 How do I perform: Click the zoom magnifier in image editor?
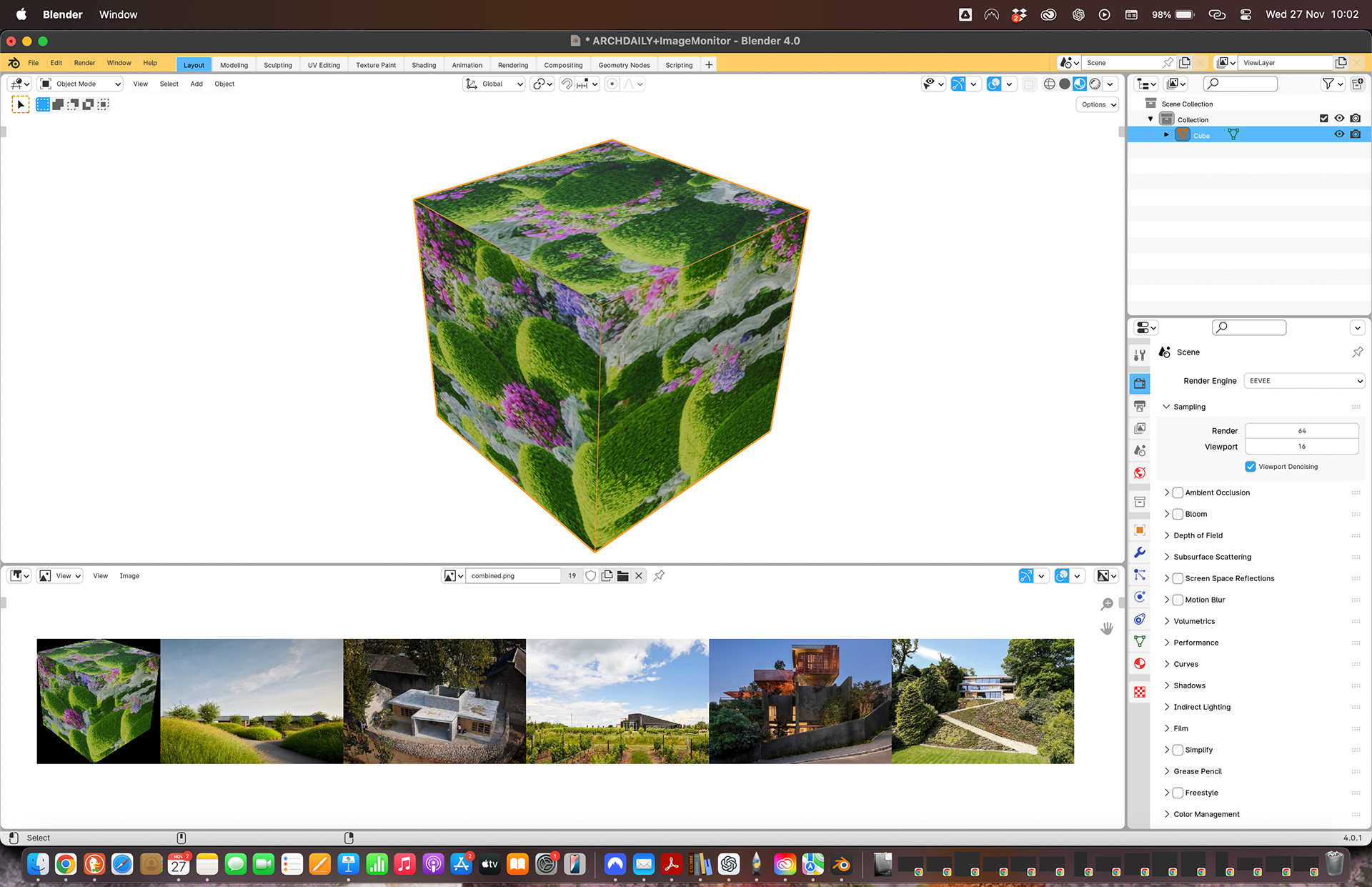[x=1107, y=605]
